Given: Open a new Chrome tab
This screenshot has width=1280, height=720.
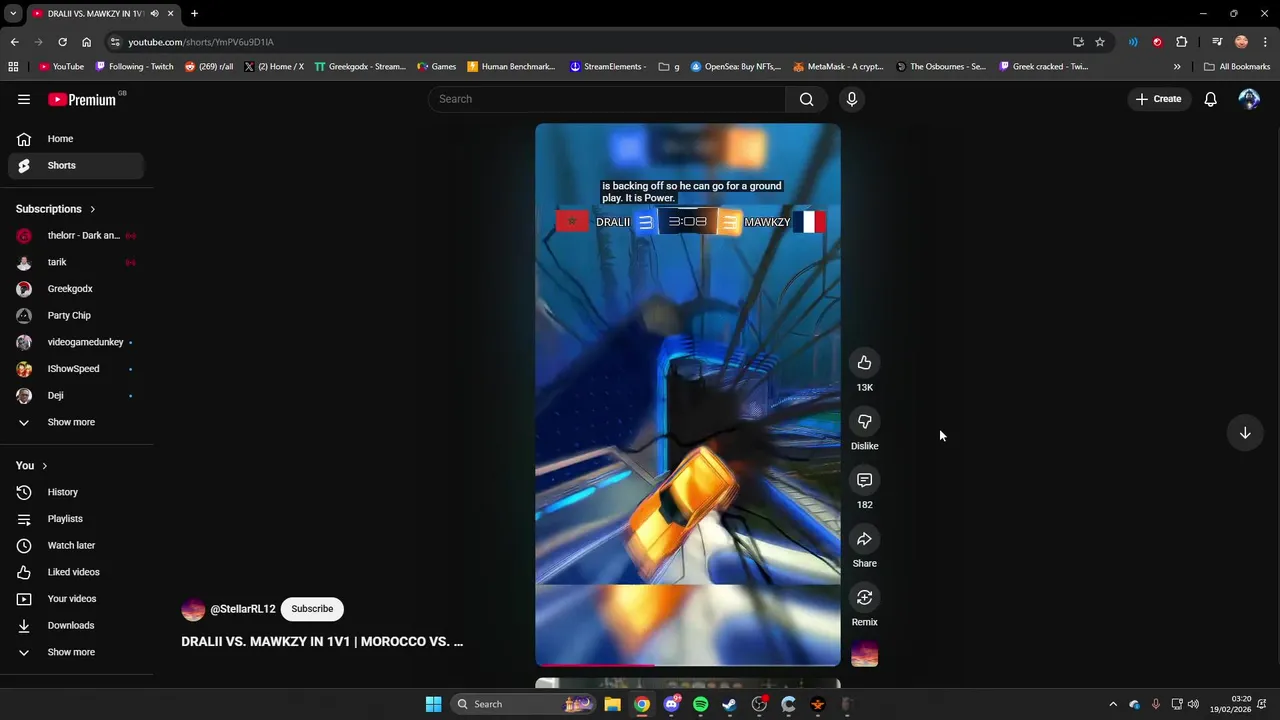Looking at the screenshot, I should 194,14.
